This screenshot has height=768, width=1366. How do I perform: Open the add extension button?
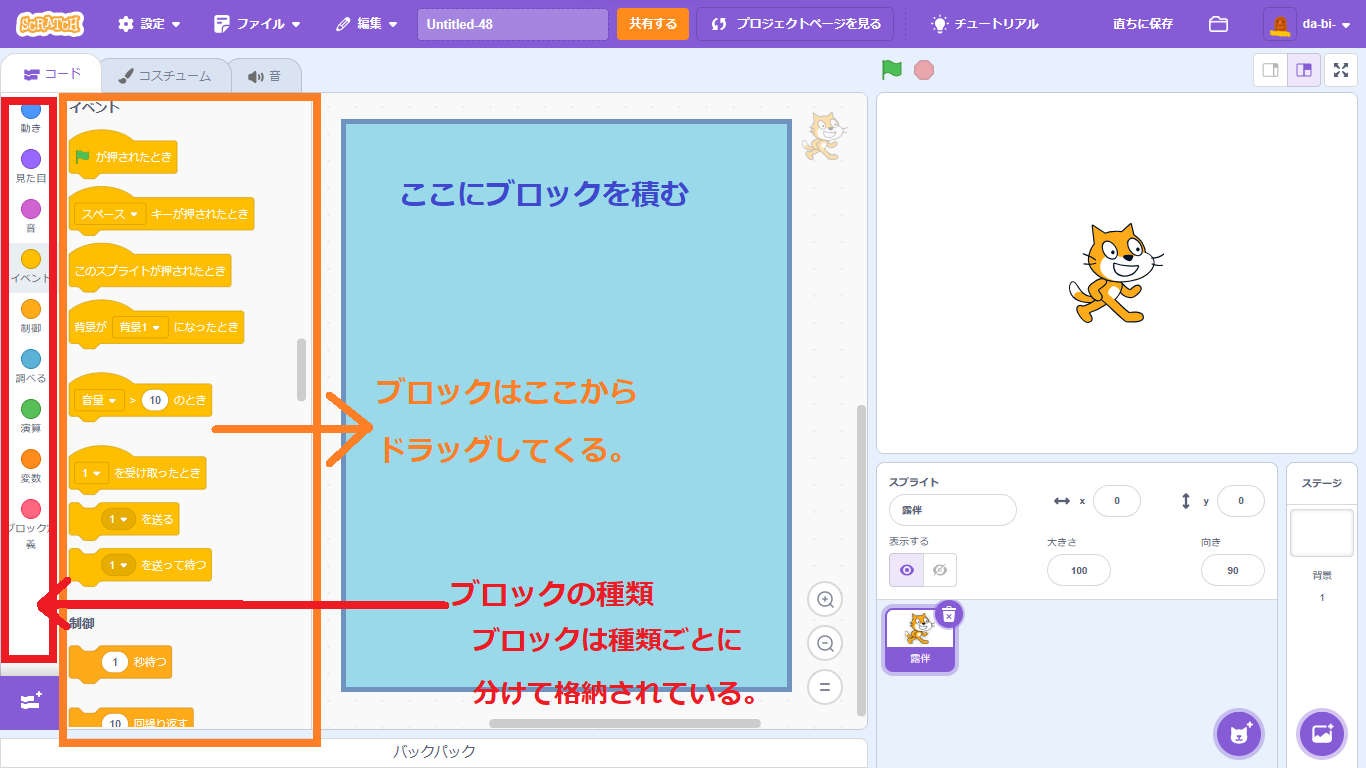pyautogui.click(x=30, y=702)
